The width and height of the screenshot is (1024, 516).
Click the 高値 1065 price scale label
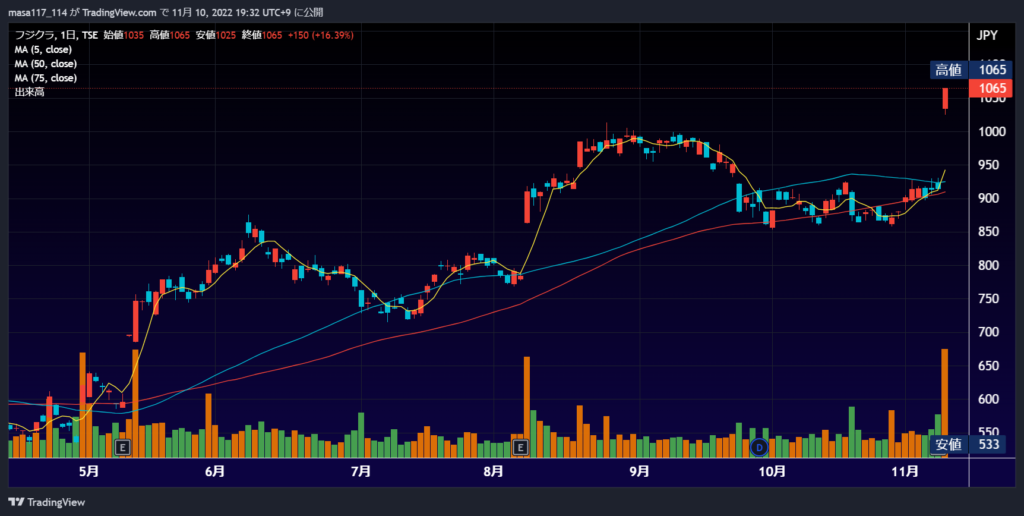tap(971, 71)
